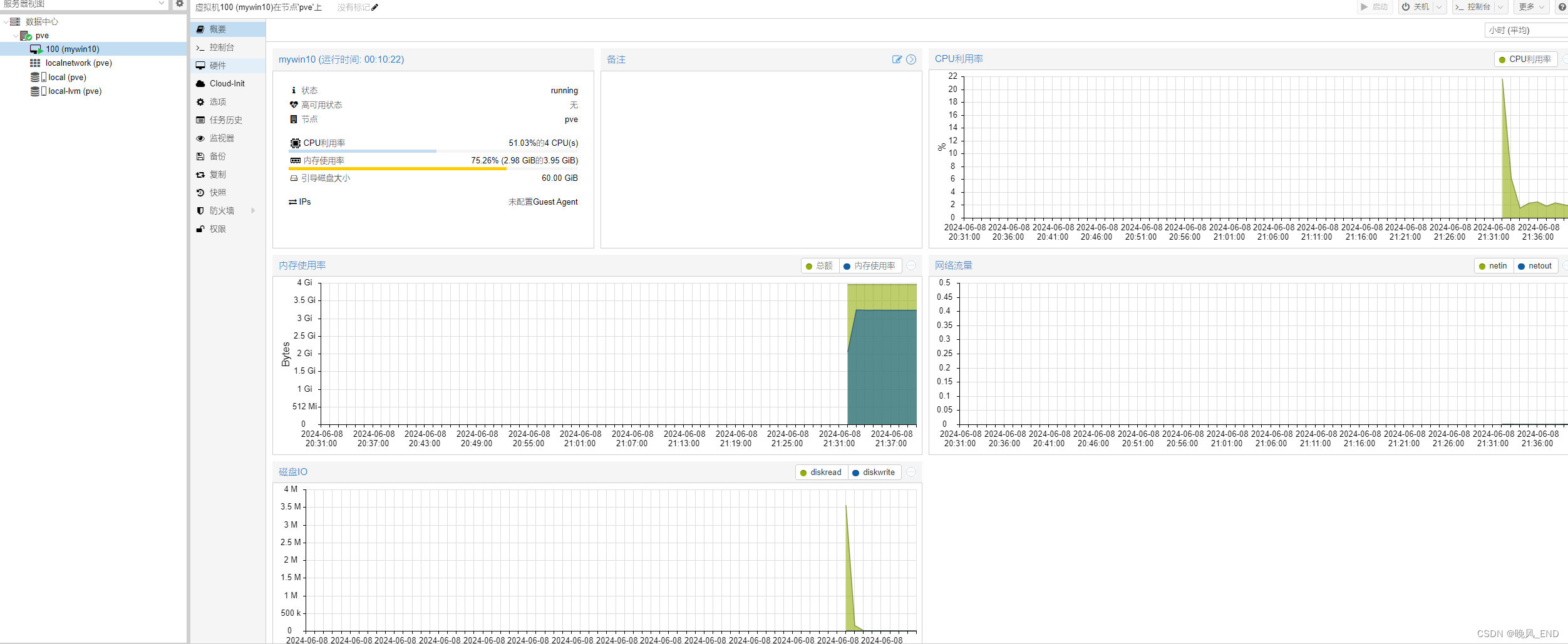The height and width of the screenshot is (644, 1568).
Task: Click the 状态 info icon
Action: tap(294, 91)
